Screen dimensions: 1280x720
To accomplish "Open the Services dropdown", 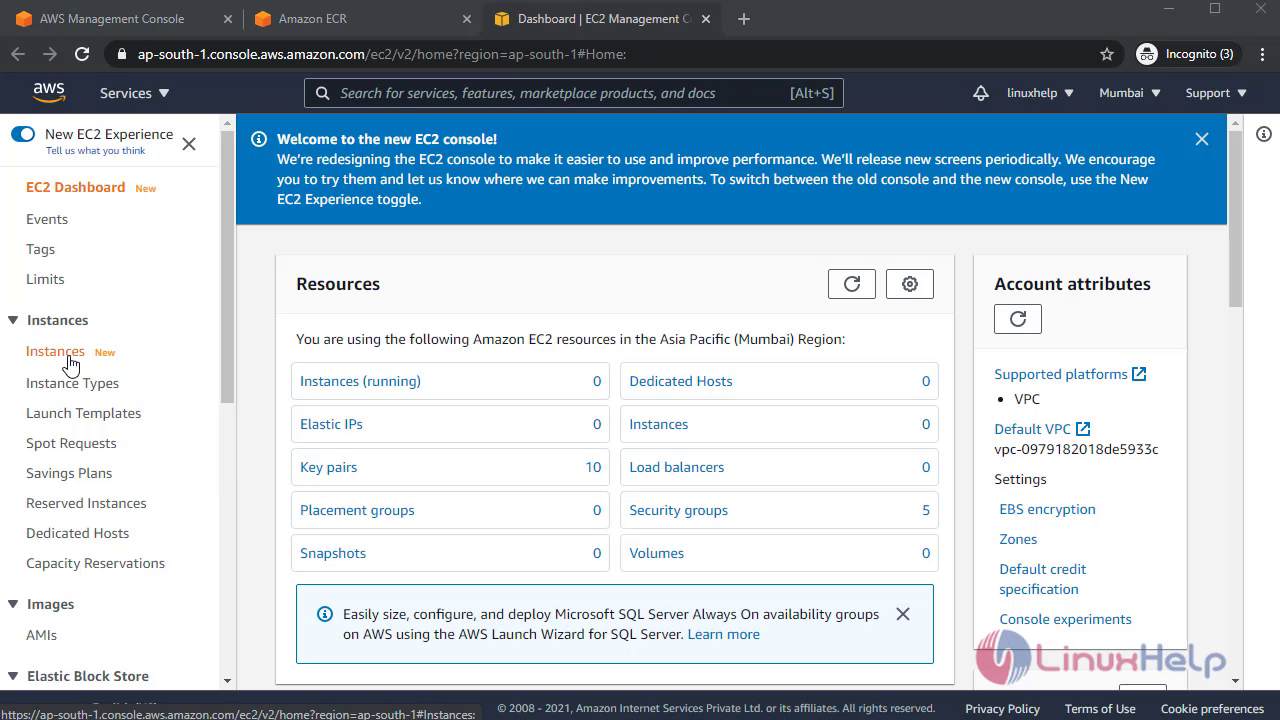I will click(x=134, y=93).
